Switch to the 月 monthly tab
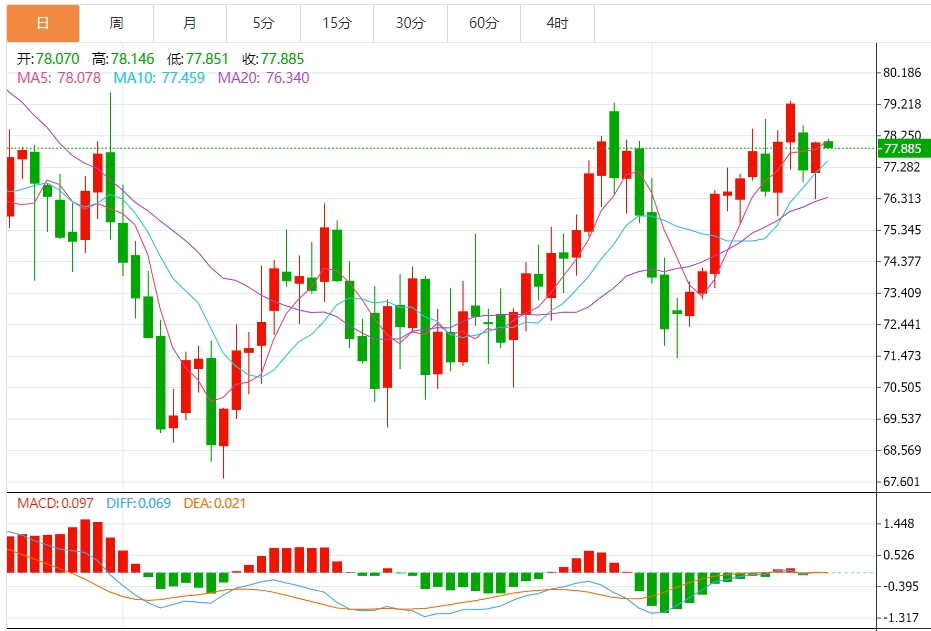Image resolution: width=931 pixels, height=631 pixels. [x=190, y=23]
